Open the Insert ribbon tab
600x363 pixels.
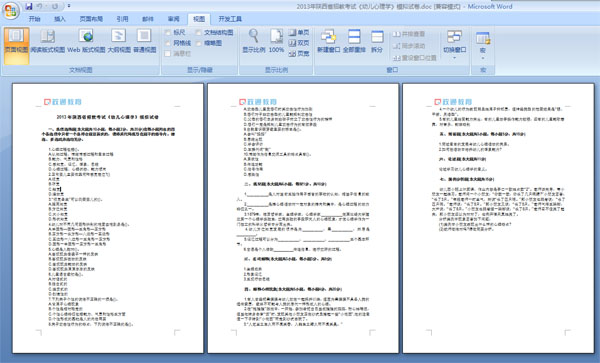coord(60,19)
